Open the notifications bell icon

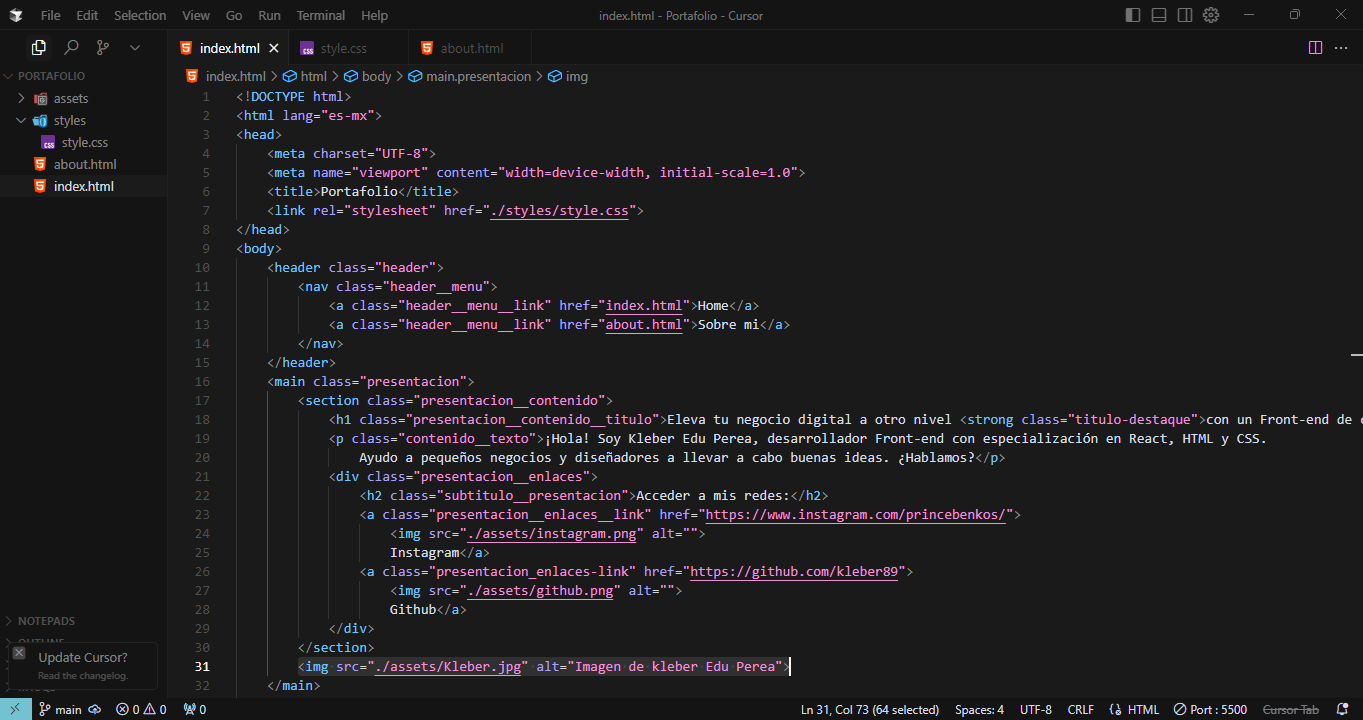[1342, 709]
